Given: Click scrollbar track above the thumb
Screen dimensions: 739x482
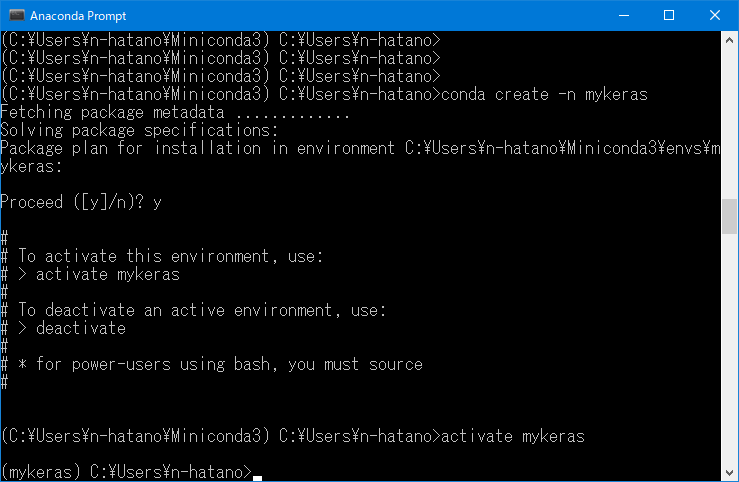Looking at the screenshot, I should 730,124.
